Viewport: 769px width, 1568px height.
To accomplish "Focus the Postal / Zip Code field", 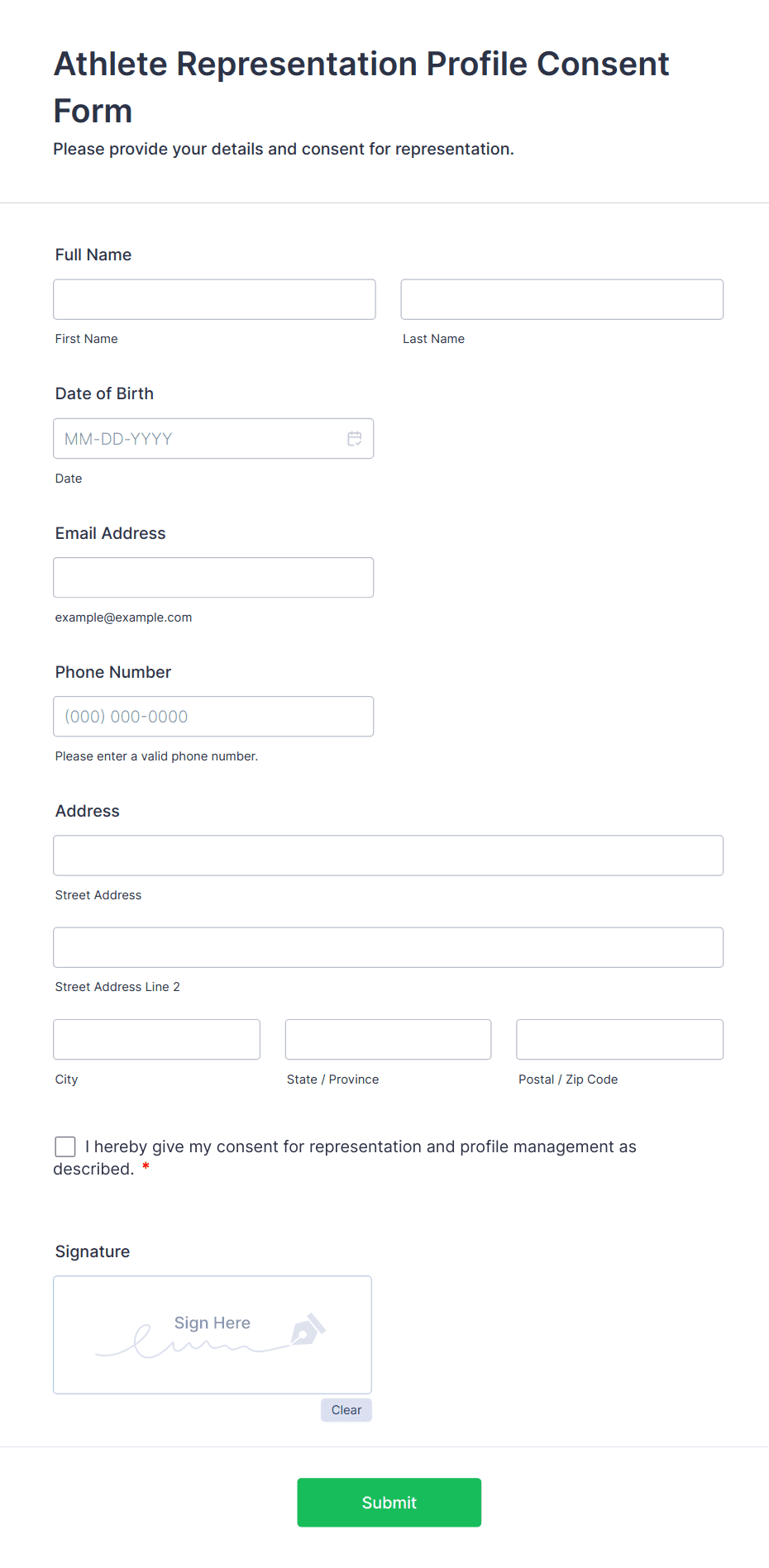I will click(619, 1039).
